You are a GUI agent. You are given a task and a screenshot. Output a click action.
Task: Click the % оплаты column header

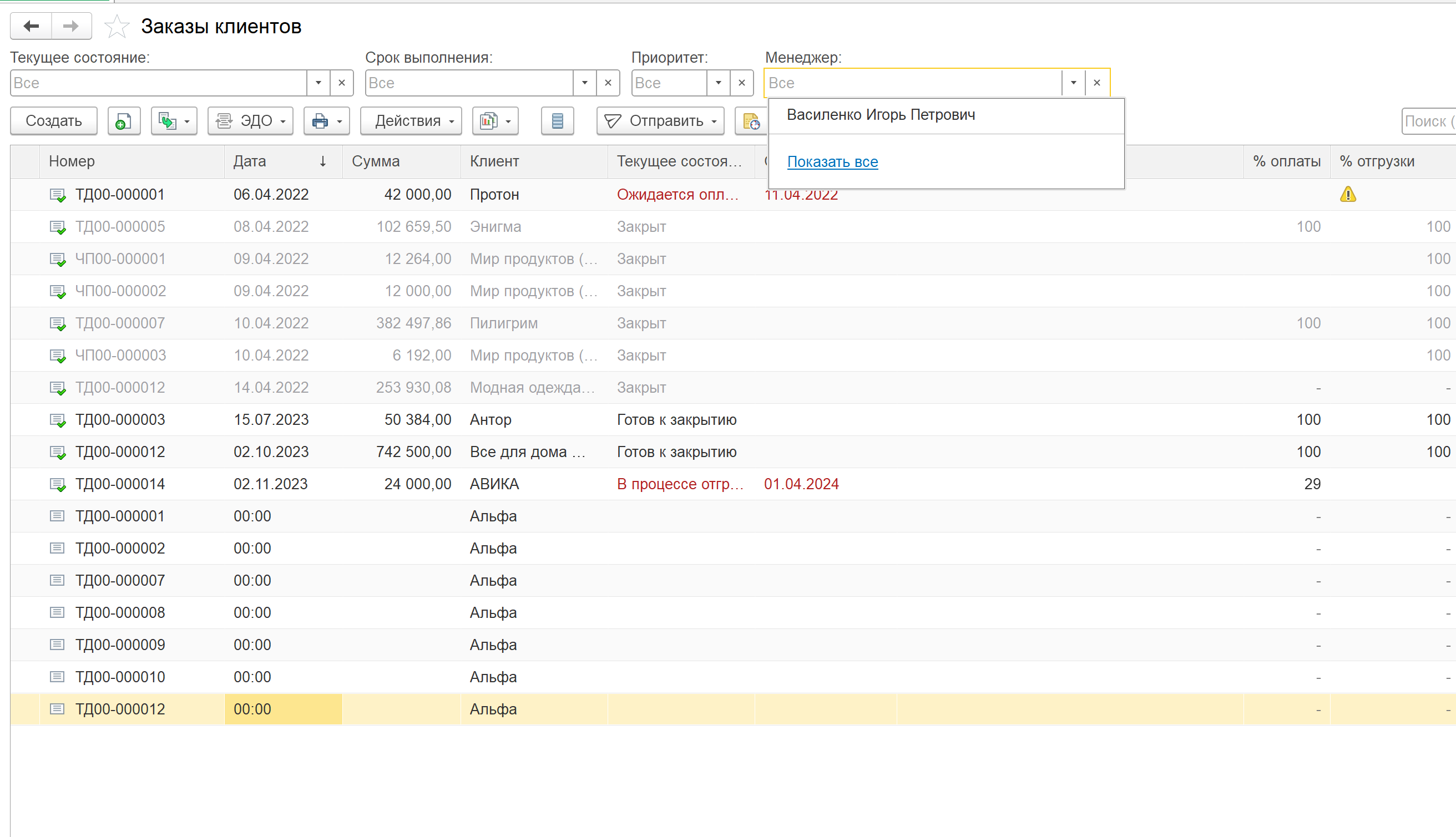(x=1286, y=161)
